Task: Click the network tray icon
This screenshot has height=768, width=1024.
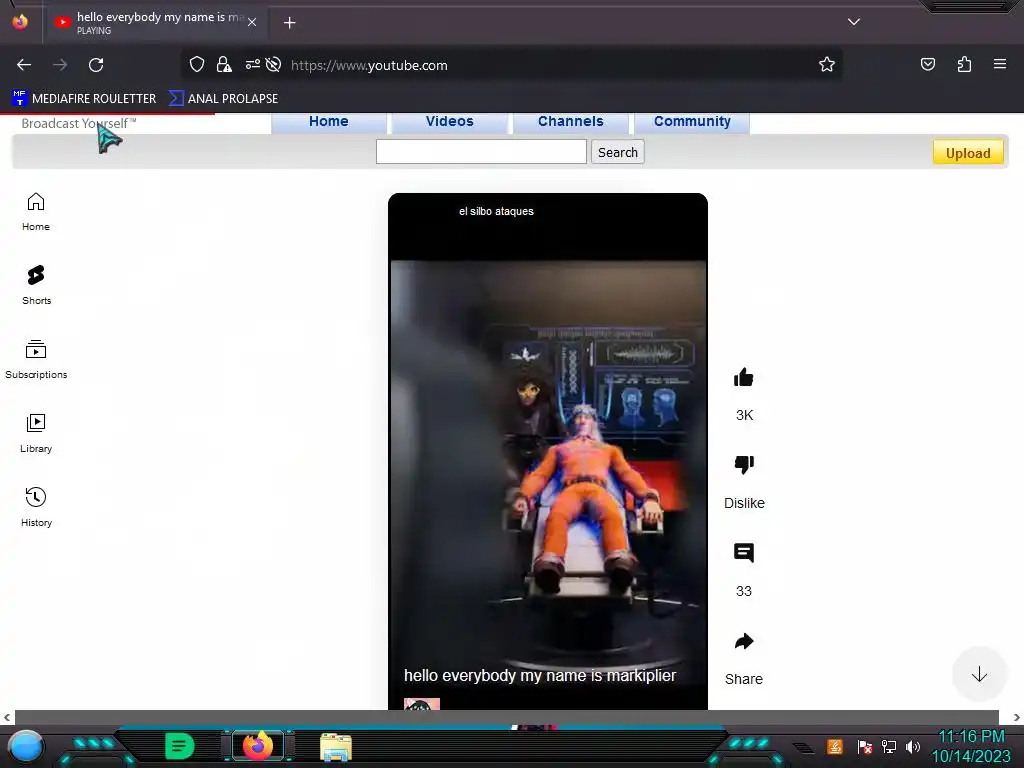Action: [889, 746]
